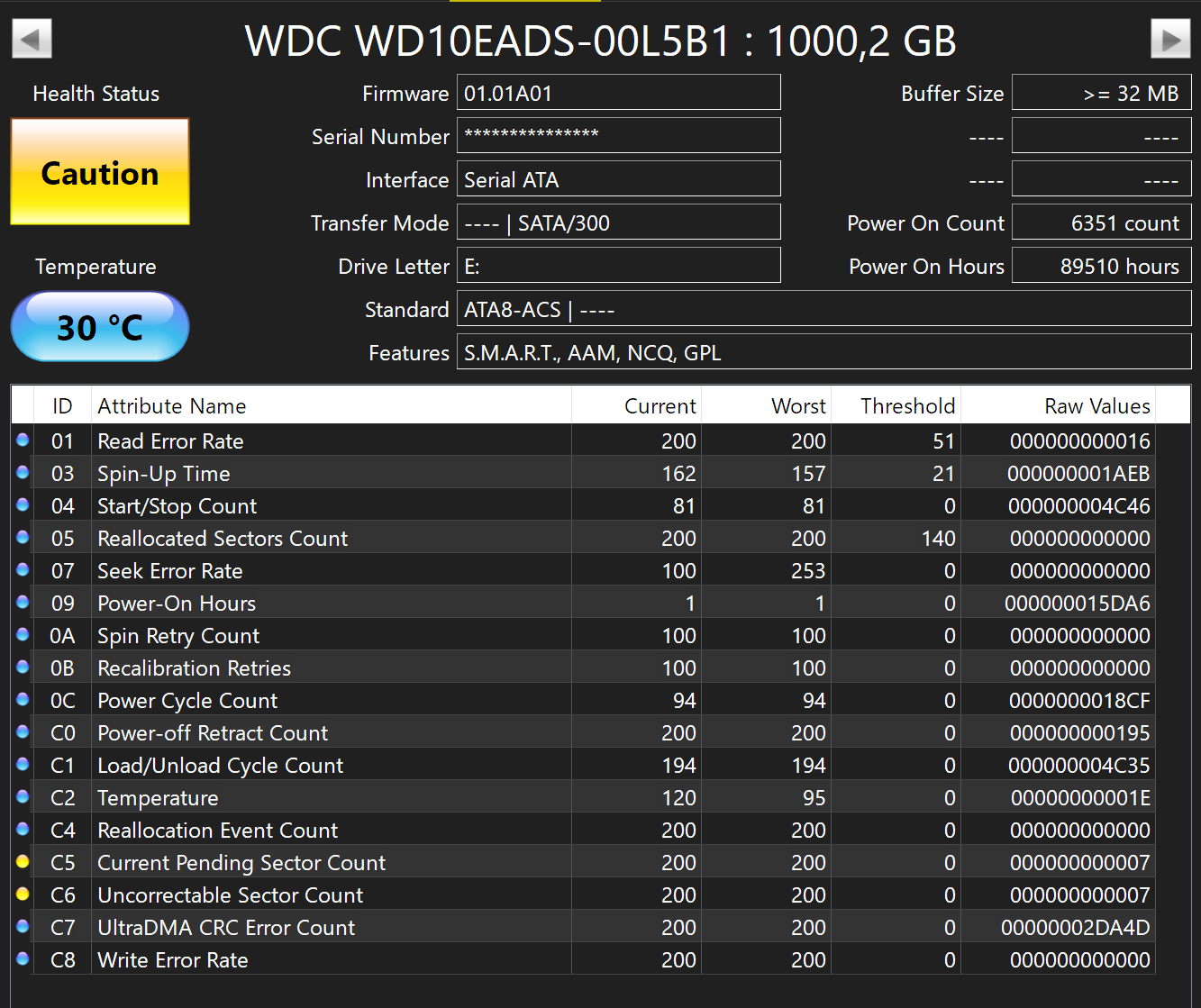Click the blue status dot for Start/Stop Count

click(x=23, y=505)
